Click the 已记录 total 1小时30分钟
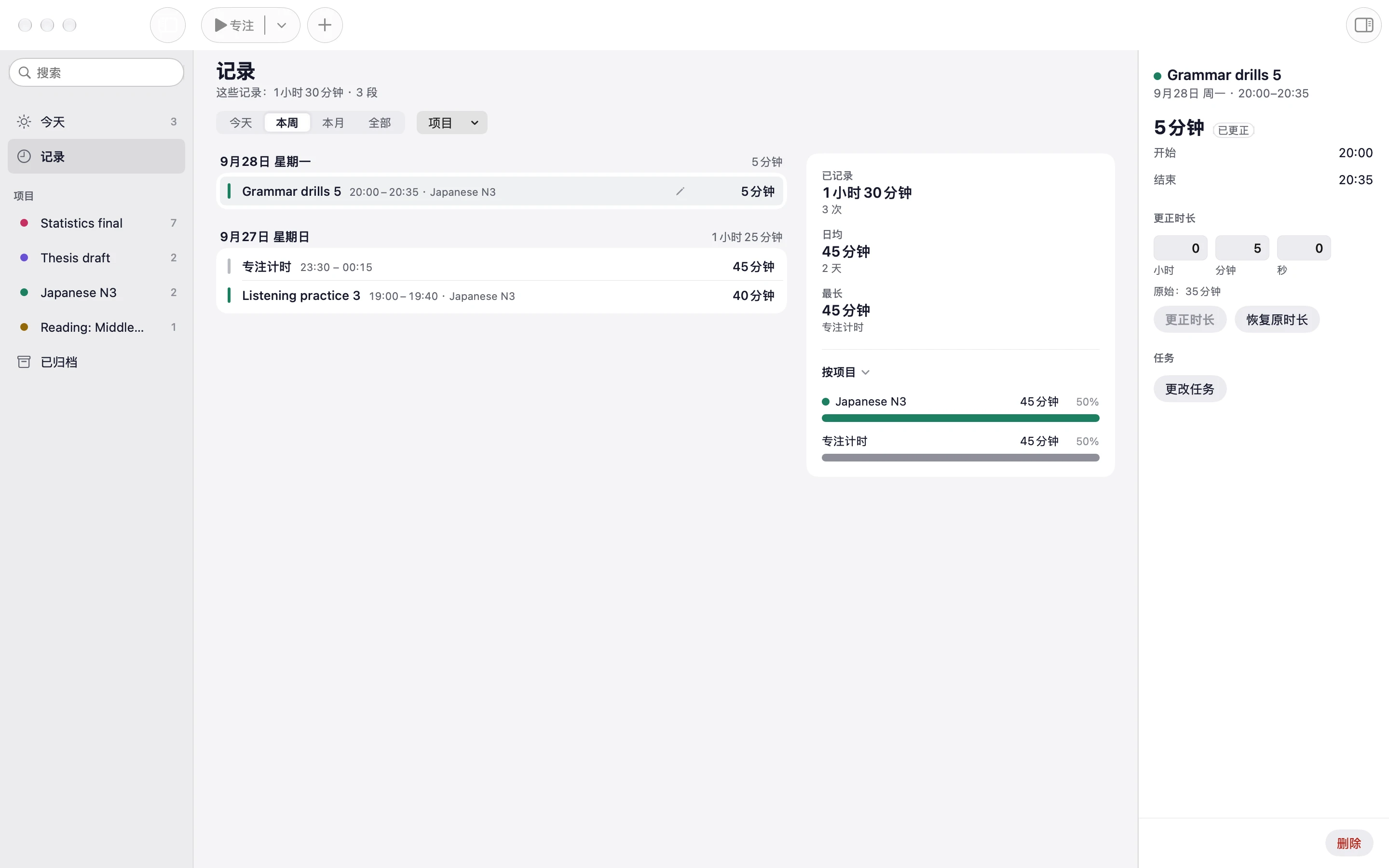The width and height of the screenshot is (1389, 868). coord(867,193)
